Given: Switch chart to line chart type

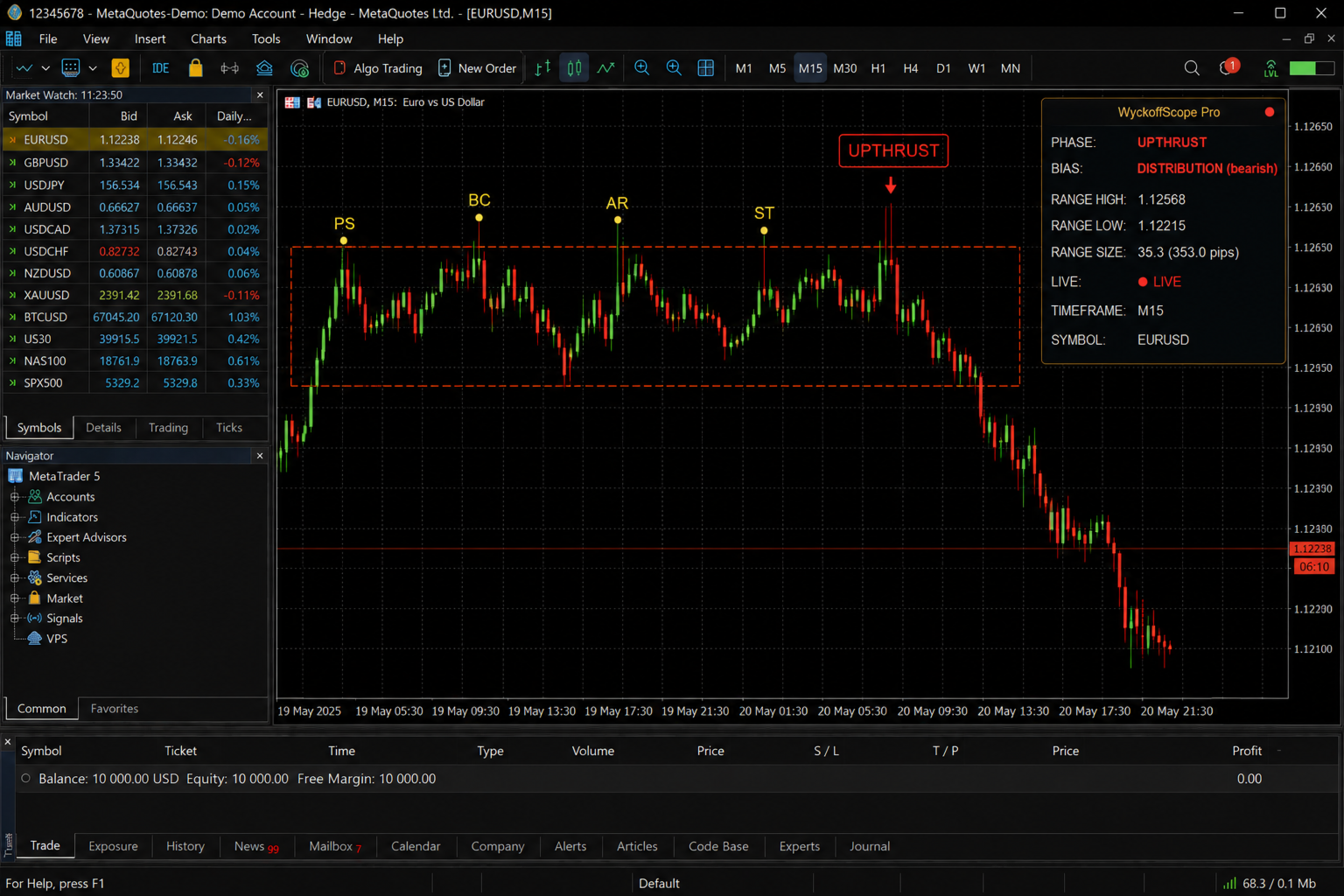Looking at the screenshot, I should pyautogui.click(x=606, y=68).
